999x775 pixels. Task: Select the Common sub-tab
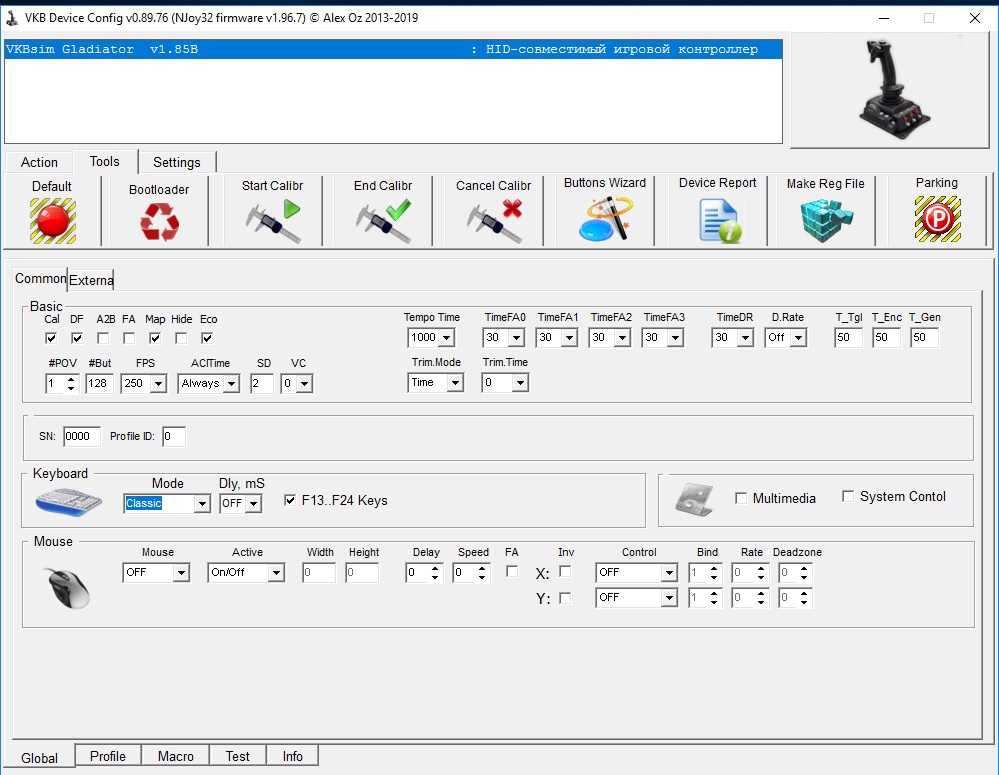tap(40, 279)
